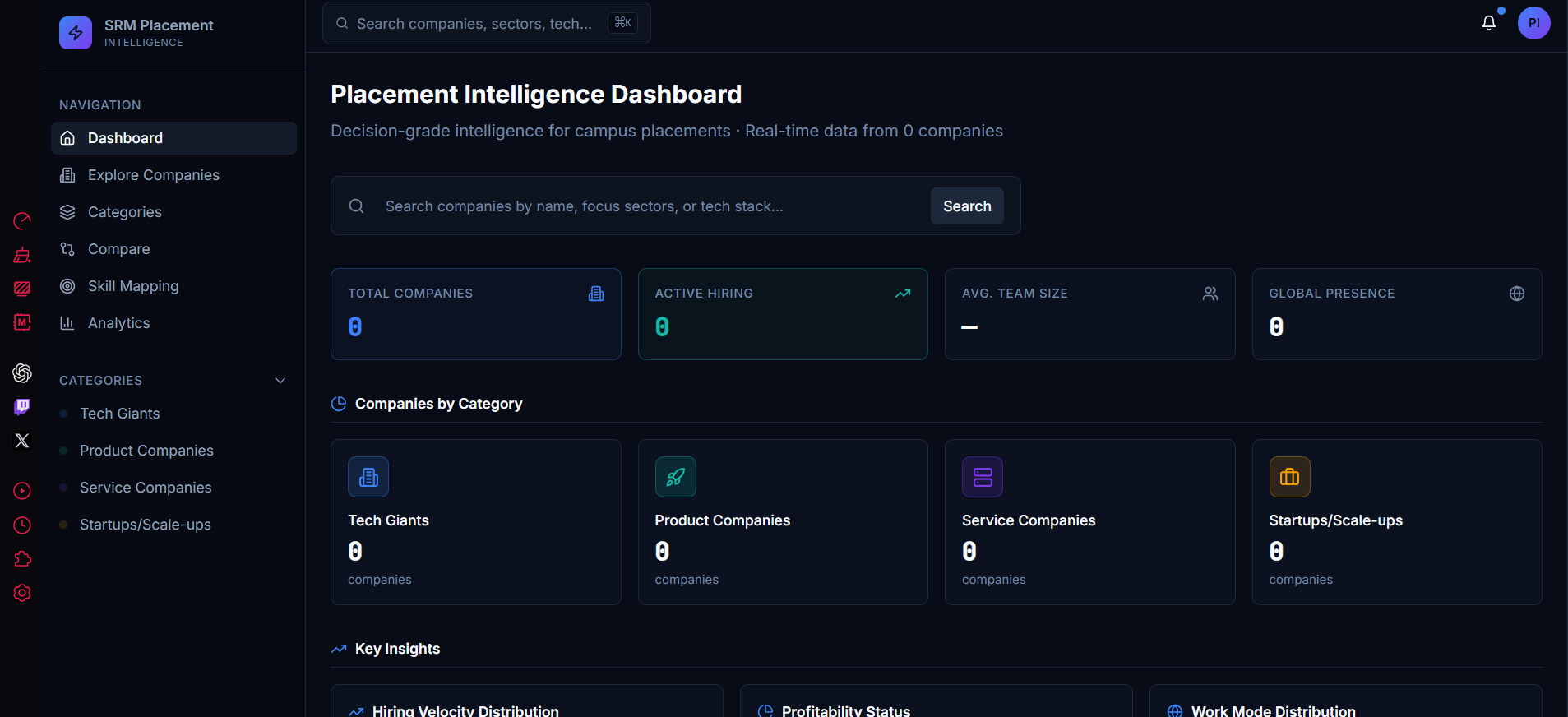1568x717 pixels.
Task: Click the Placement Intelligence Dashboard title
Action: (536, 95)
